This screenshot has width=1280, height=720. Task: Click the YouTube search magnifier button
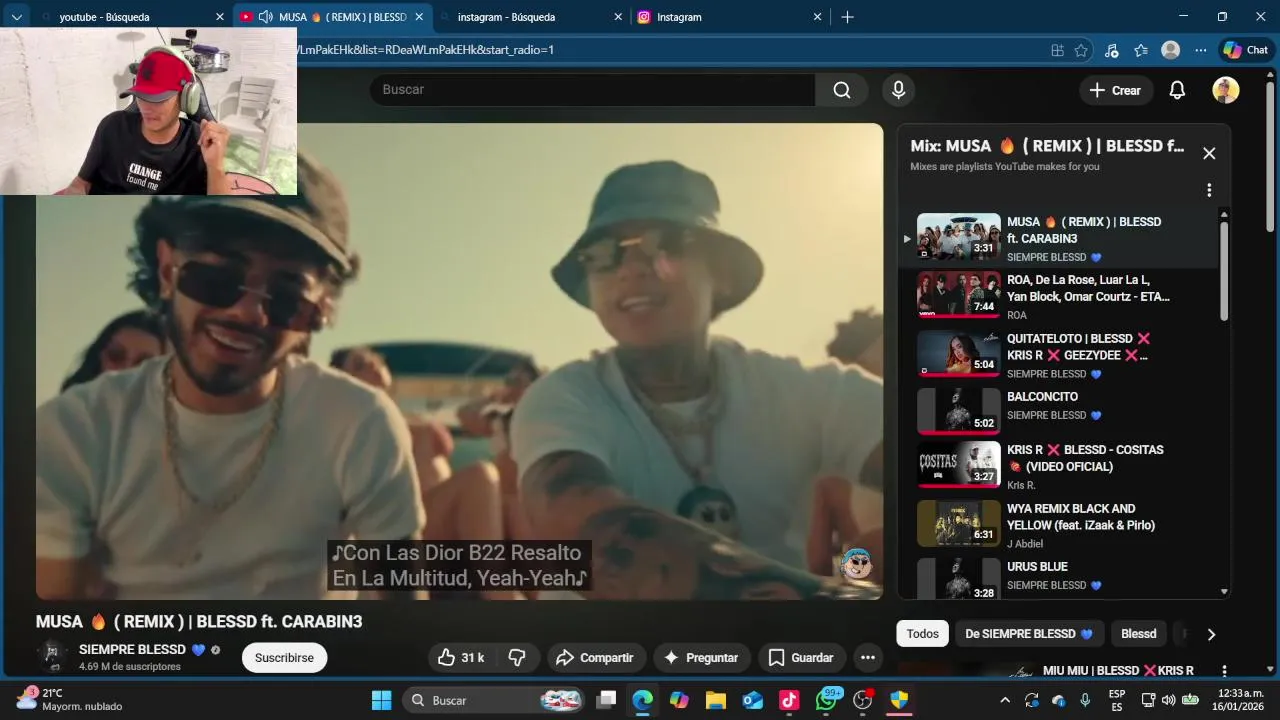tap(841, 90)
